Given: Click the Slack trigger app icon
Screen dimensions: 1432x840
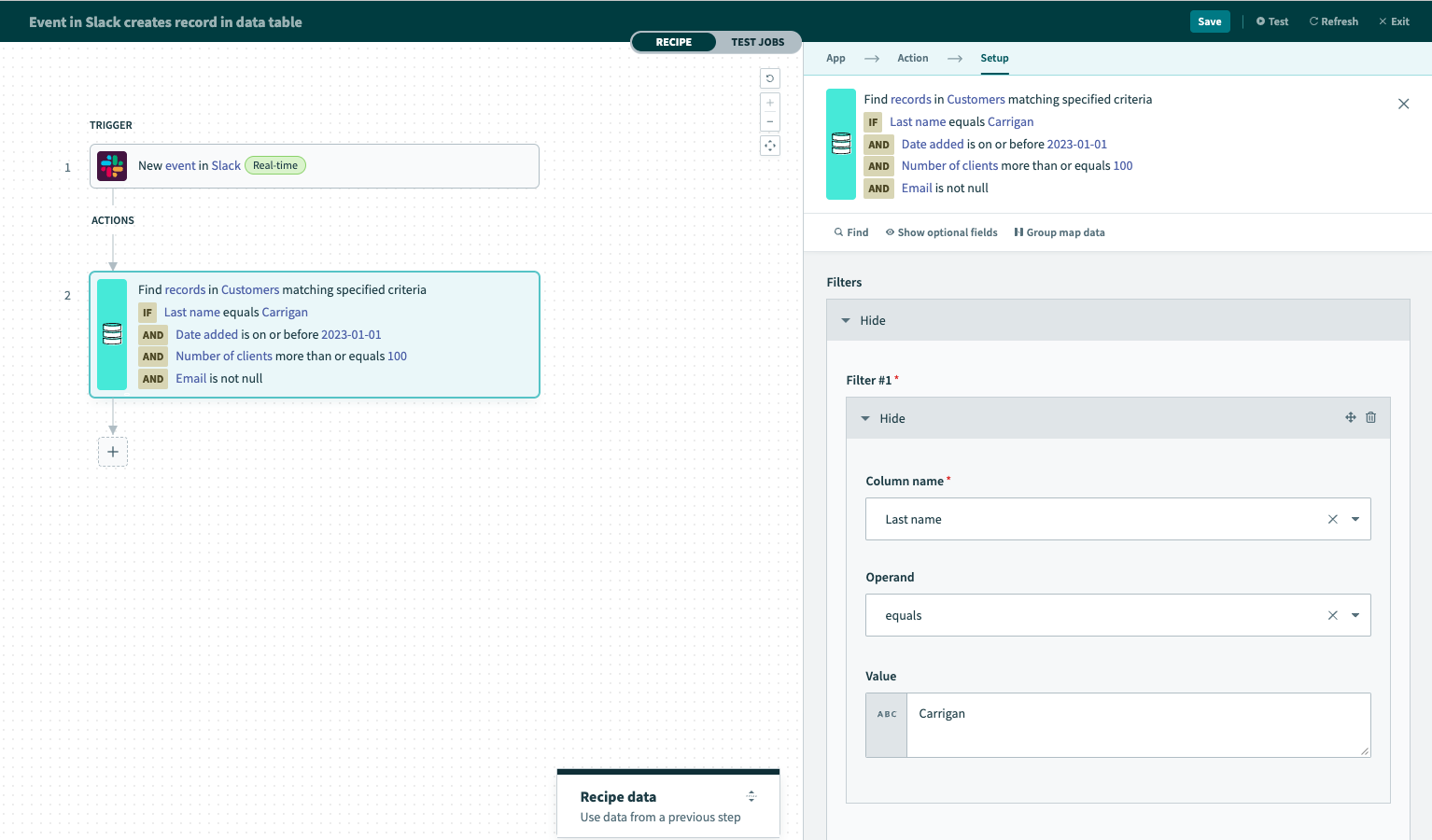Looking at the screenshot, I should coord(112,166).
